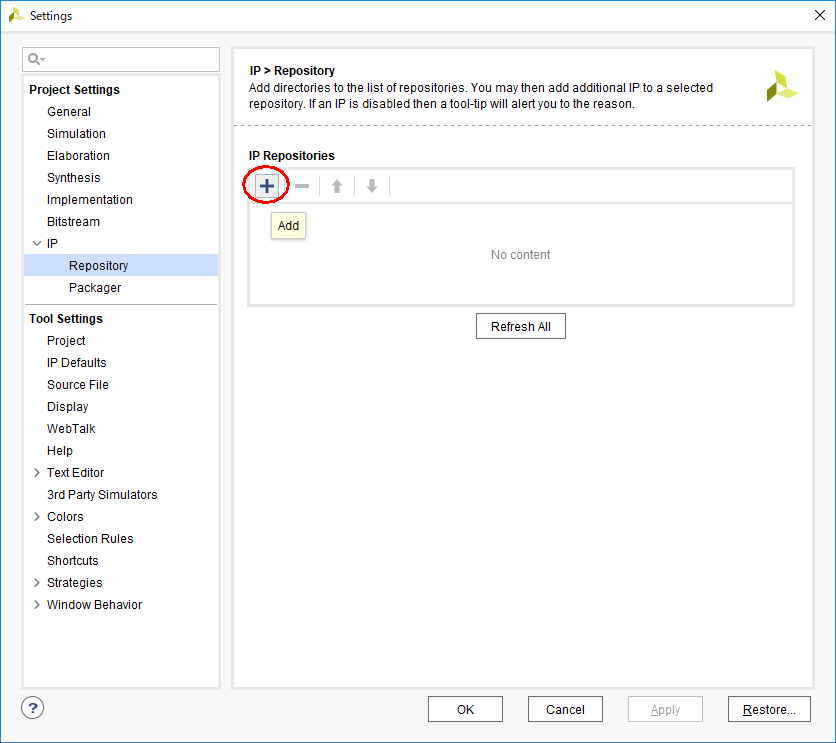Expand the Window Behavior section
Screen dimensions: 836x743
[x=37, y=605]
